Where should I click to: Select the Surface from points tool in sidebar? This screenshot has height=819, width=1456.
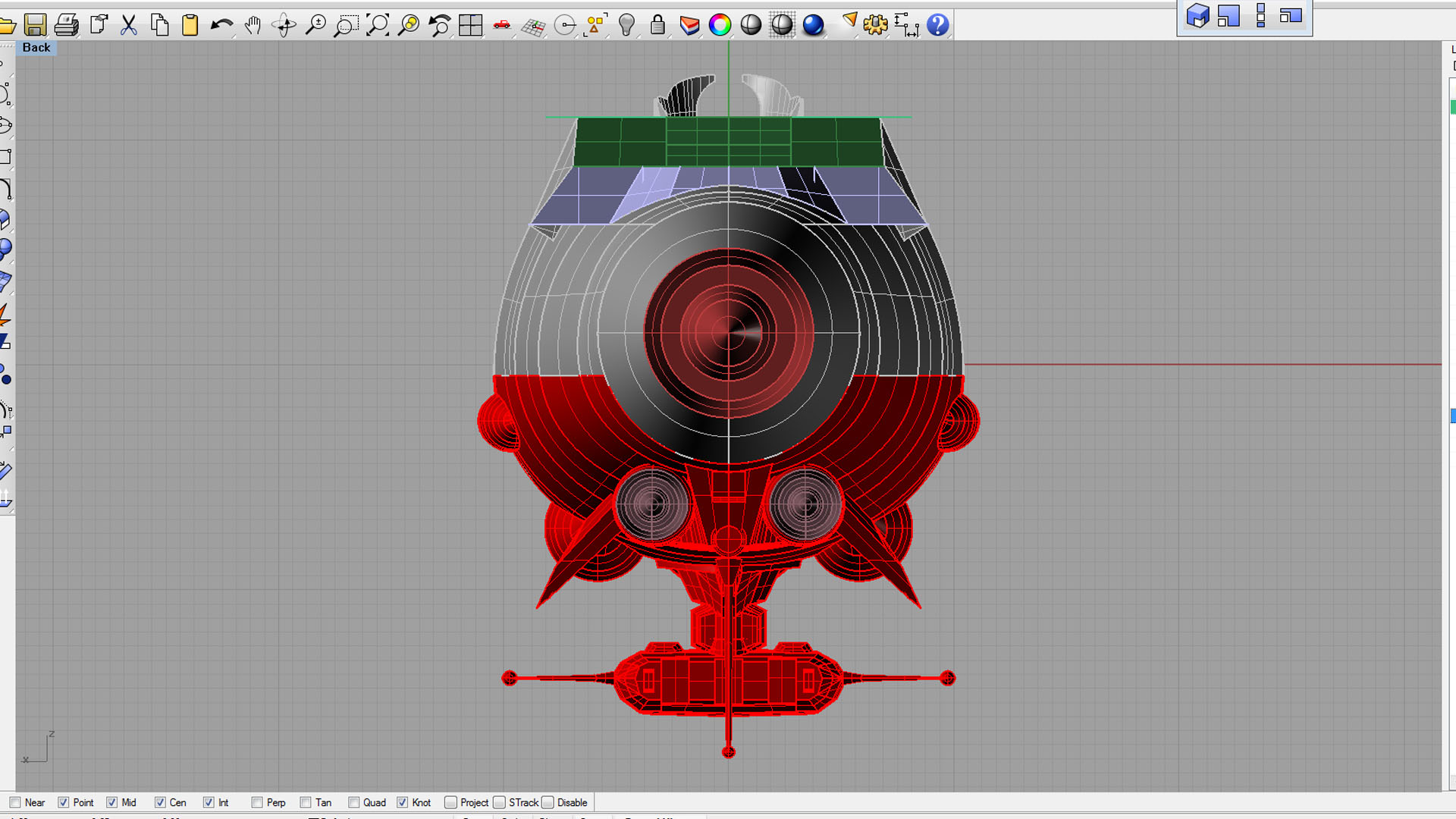[5, 281]
